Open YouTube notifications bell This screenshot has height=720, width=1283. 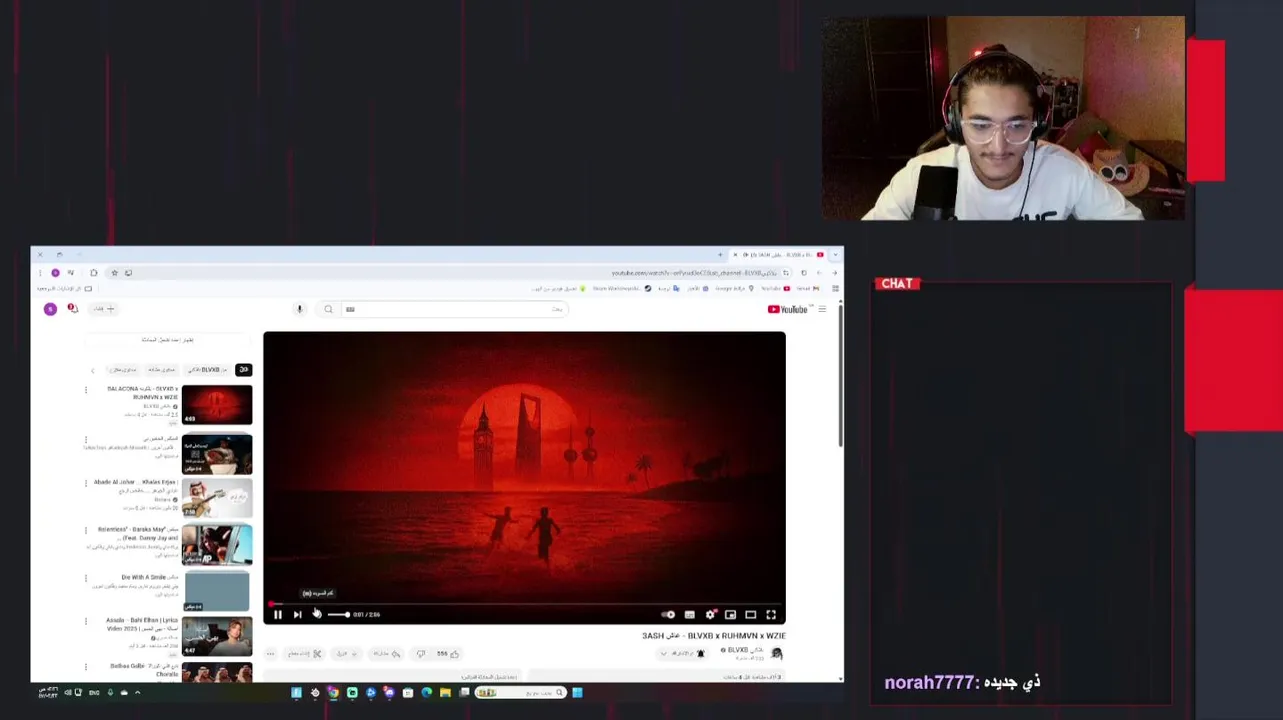pyautogui.click(x=72, y=309)
